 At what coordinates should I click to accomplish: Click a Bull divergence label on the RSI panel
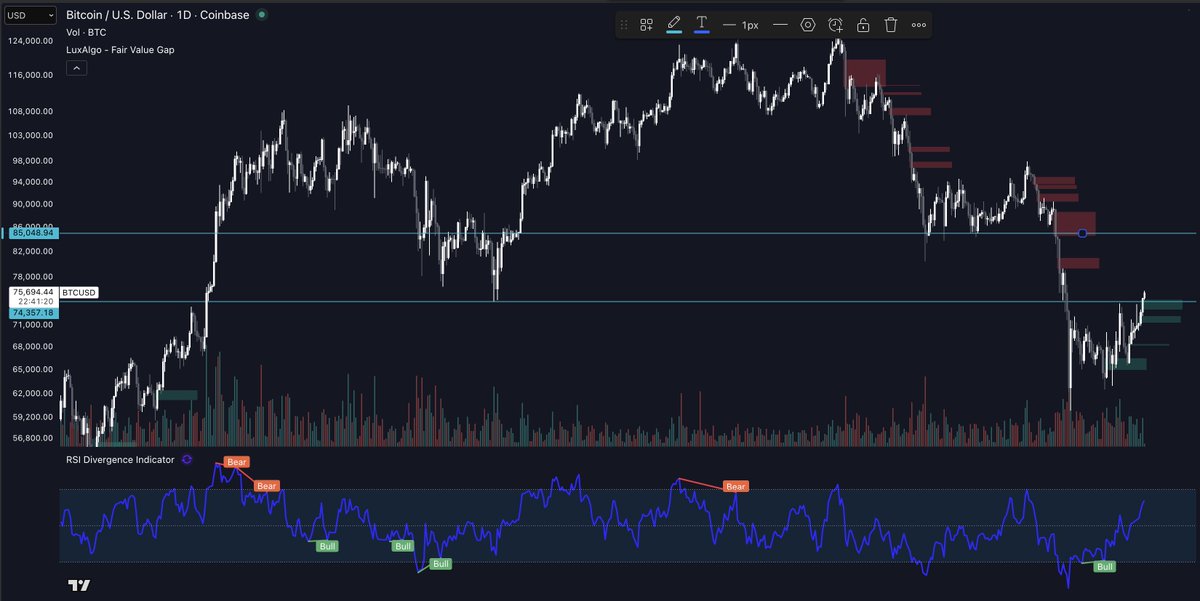(x=326, y=546)
